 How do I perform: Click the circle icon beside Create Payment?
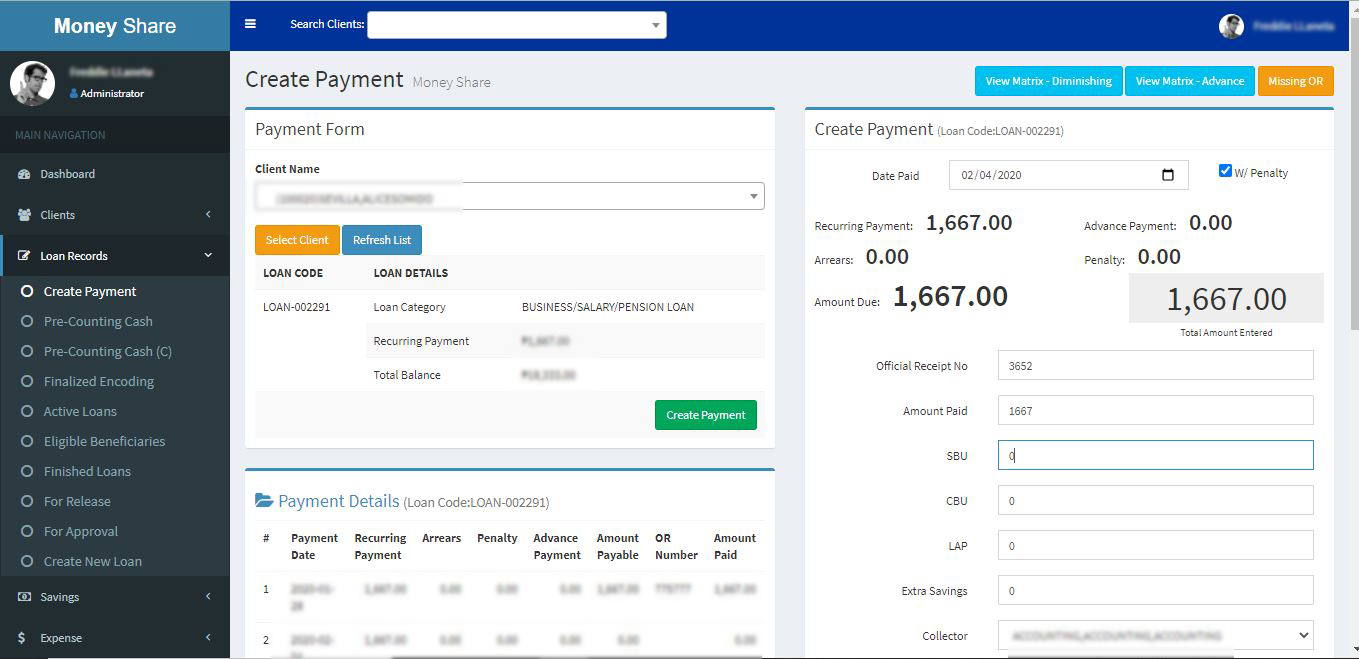point(27,291)
